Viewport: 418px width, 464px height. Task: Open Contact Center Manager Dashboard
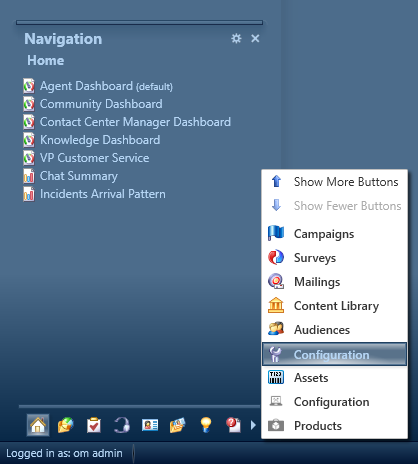coord(127,122)
